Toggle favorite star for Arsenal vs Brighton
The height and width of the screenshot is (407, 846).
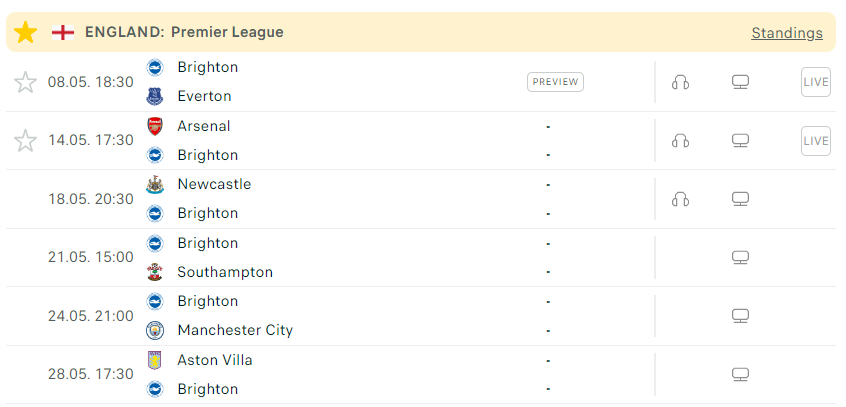click(25, 141)
